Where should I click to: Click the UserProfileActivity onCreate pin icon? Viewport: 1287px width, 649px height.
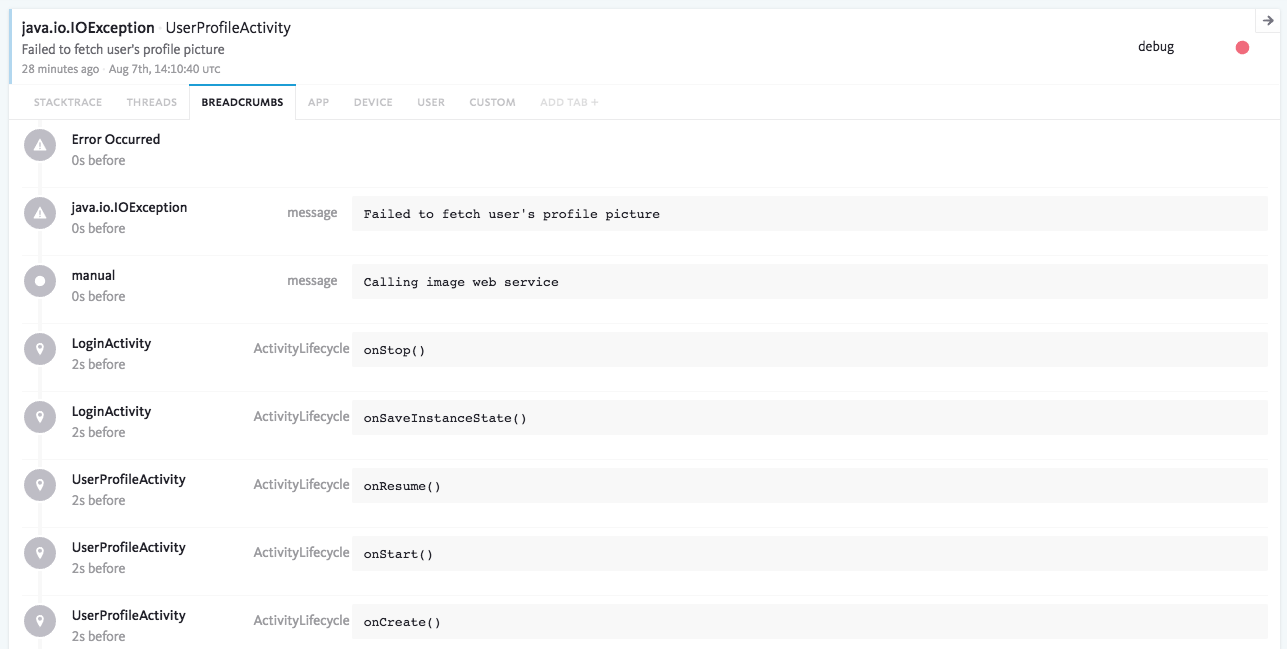40,620
